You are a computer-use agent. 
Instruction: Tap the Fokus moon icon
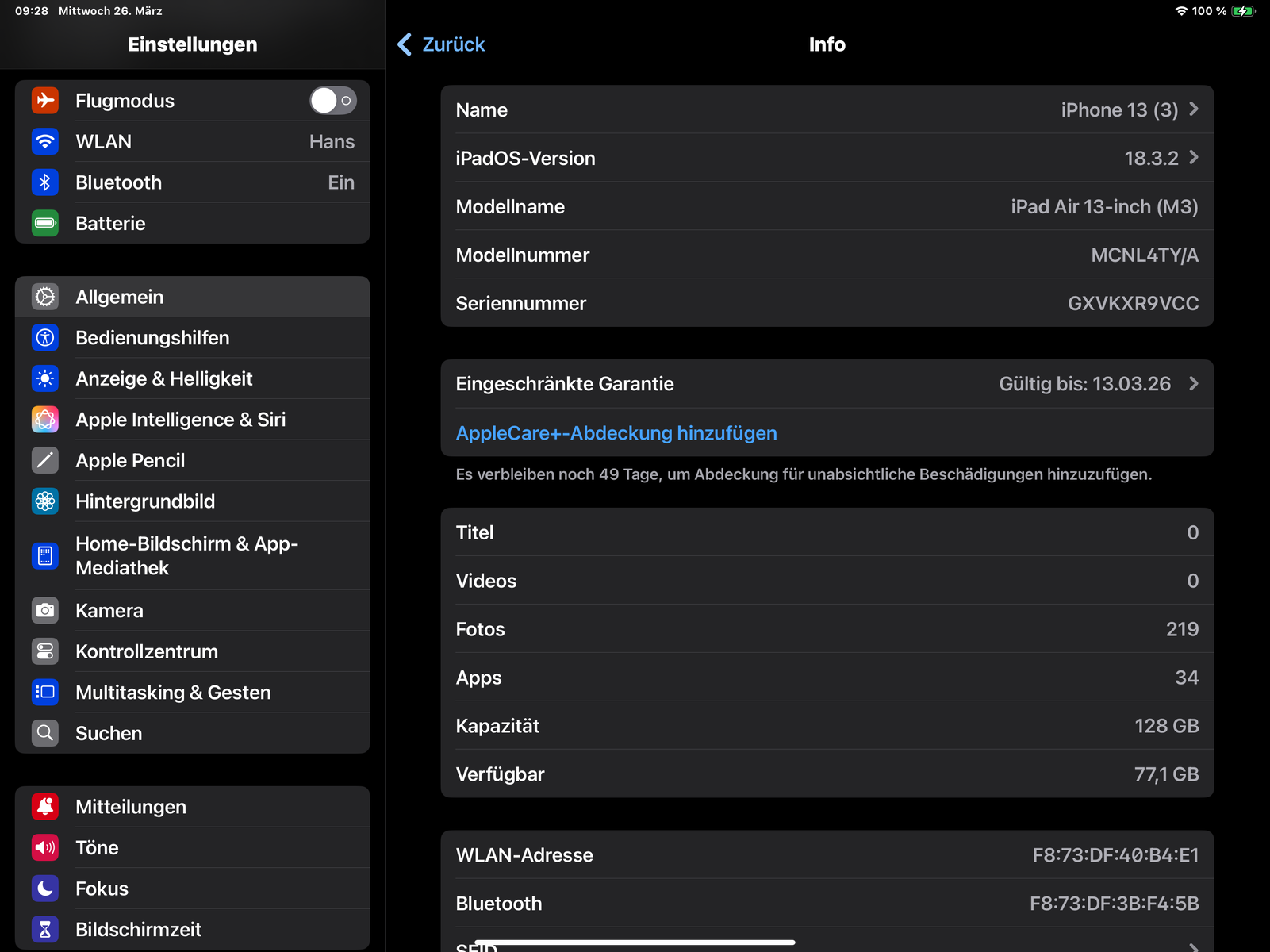pos(45,889)
